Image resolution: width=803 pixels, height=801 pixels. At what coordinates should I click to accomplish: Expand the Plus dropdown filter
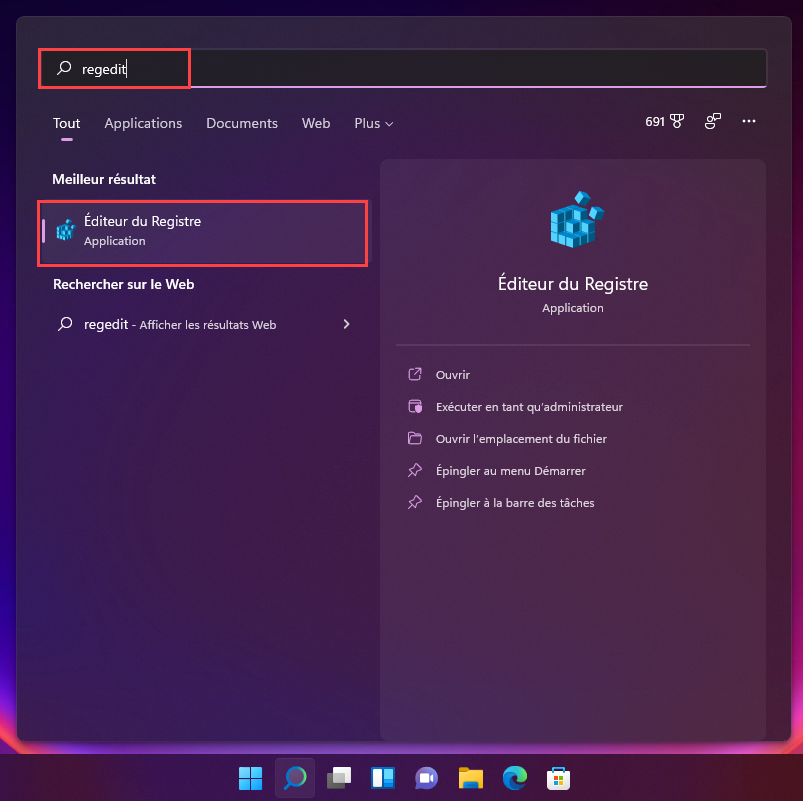[x=373, y=123]
